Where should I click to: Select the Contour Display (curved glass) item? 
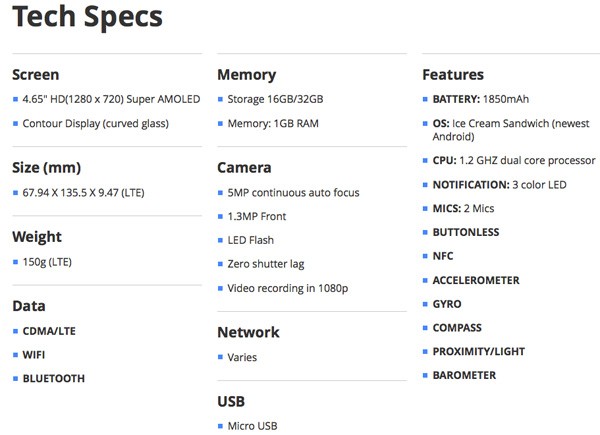(96, 123)
